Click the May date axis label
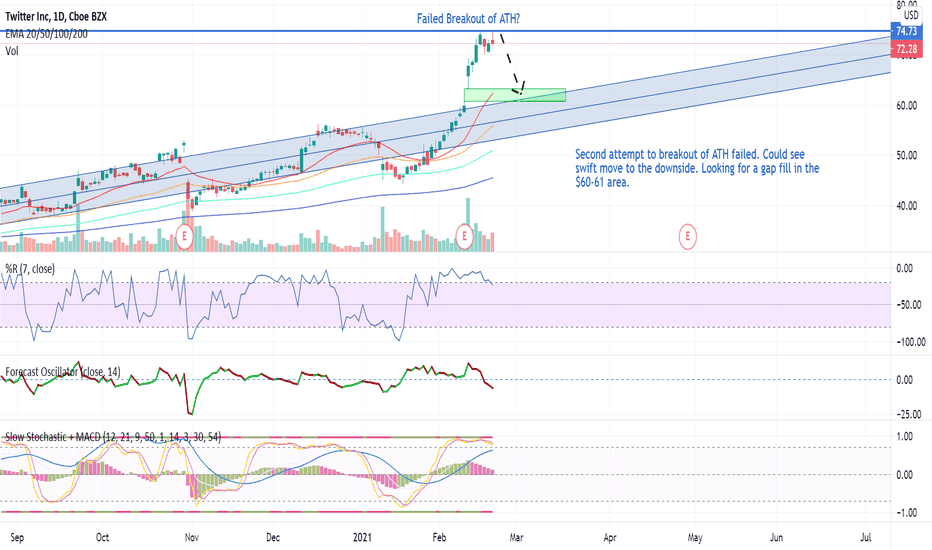This screenshot has height=550, width=932. point(695,538)
